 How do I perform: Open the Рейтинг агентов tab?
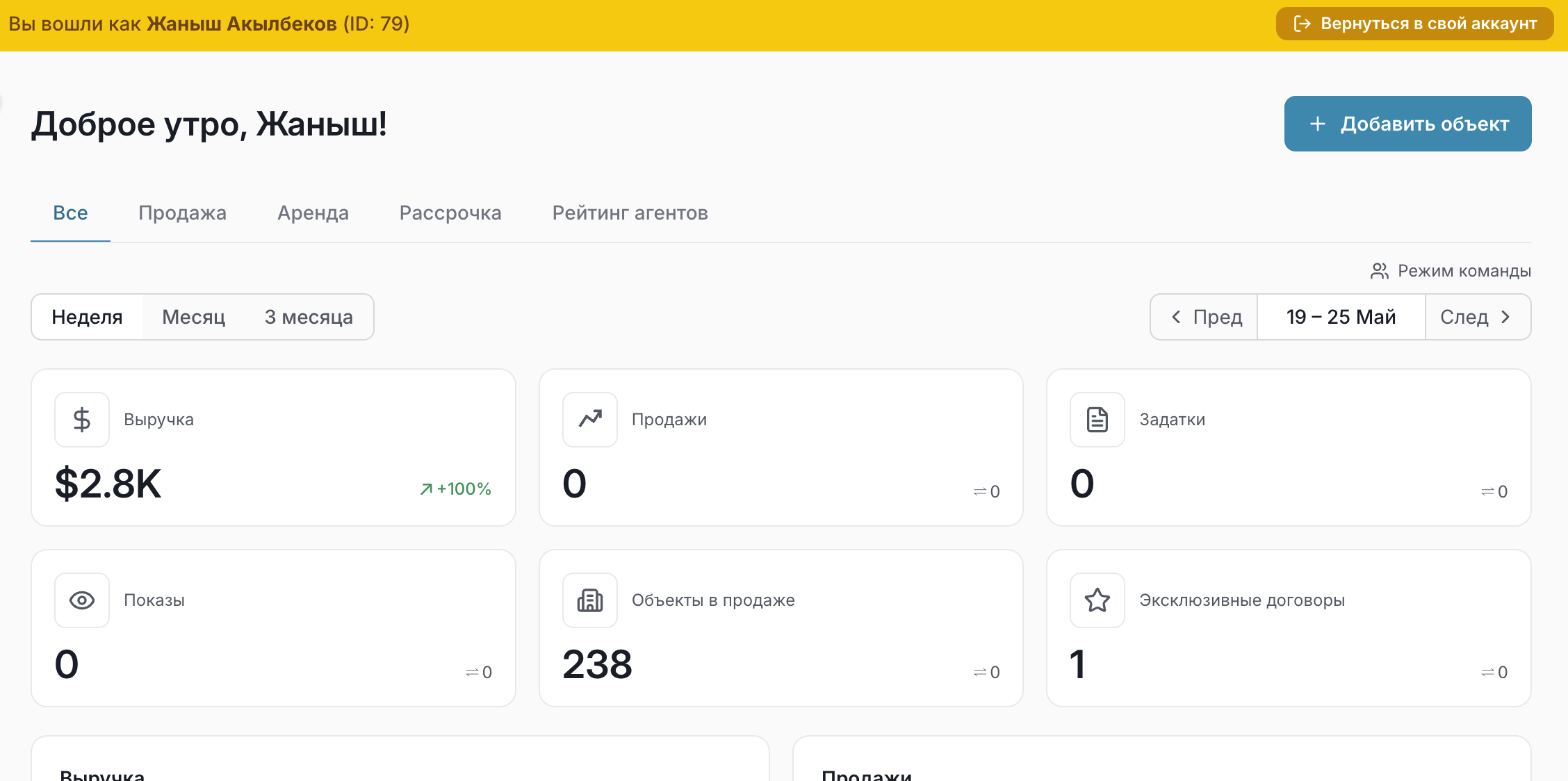point(630,213)
